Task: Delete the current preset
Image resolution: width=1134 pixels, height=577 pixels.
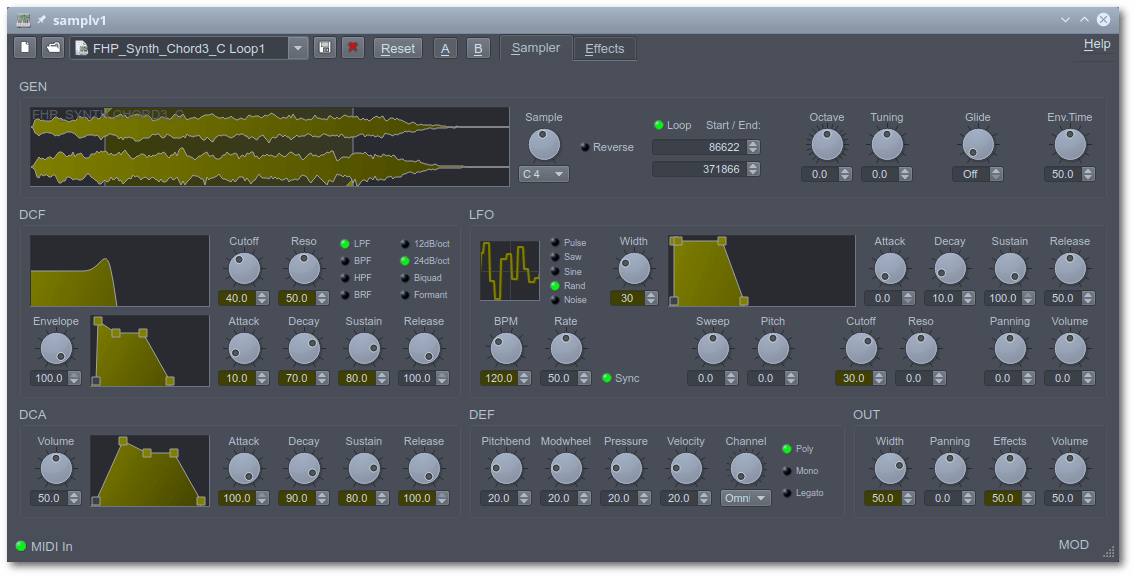Action: 353,47
